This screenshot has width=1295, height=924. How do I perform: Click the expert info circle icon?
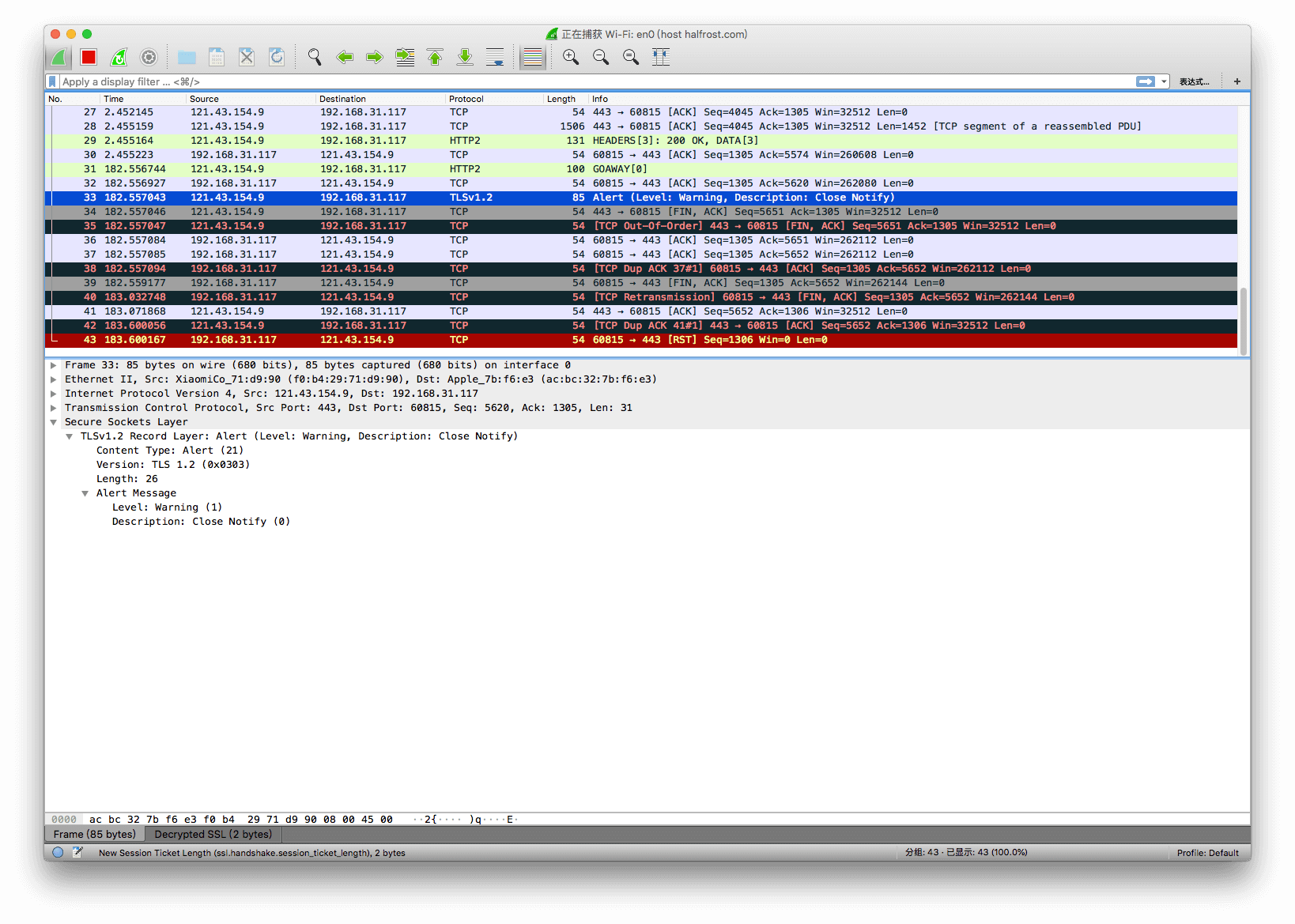(58, 852)
